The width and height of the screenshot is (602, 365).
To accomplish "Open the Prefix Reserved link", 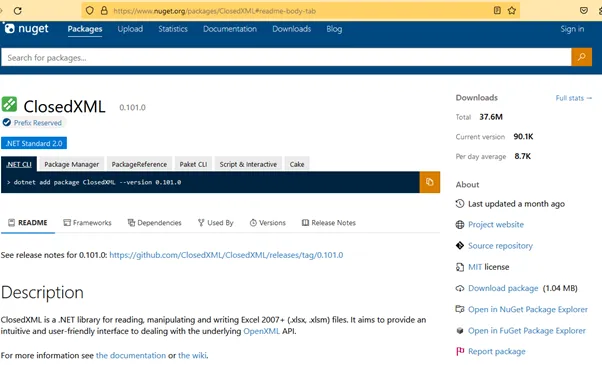I will 38,123.
